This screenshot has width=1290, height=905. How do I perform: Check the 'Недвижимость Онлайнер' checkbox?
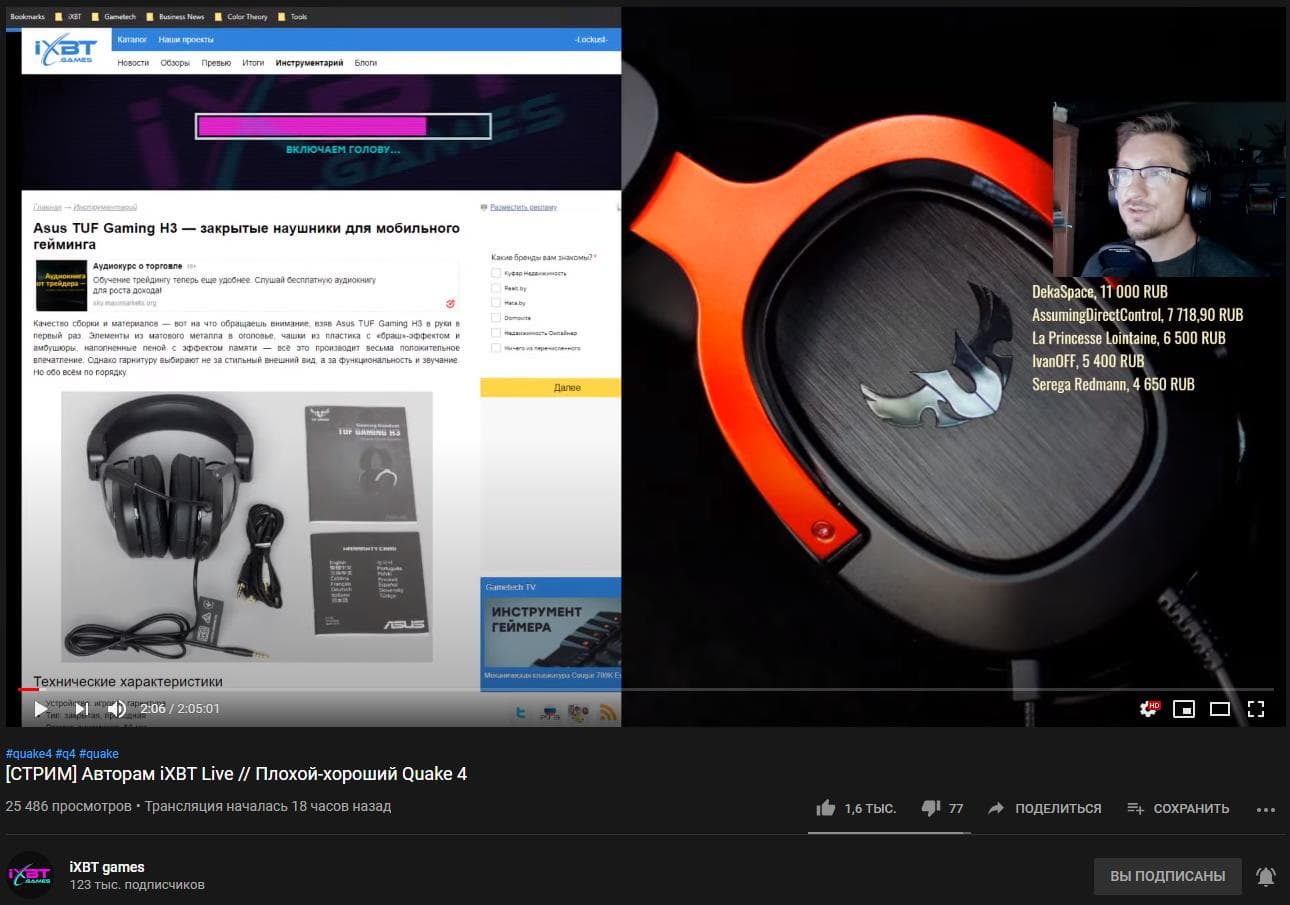click(x=496, y=333)
